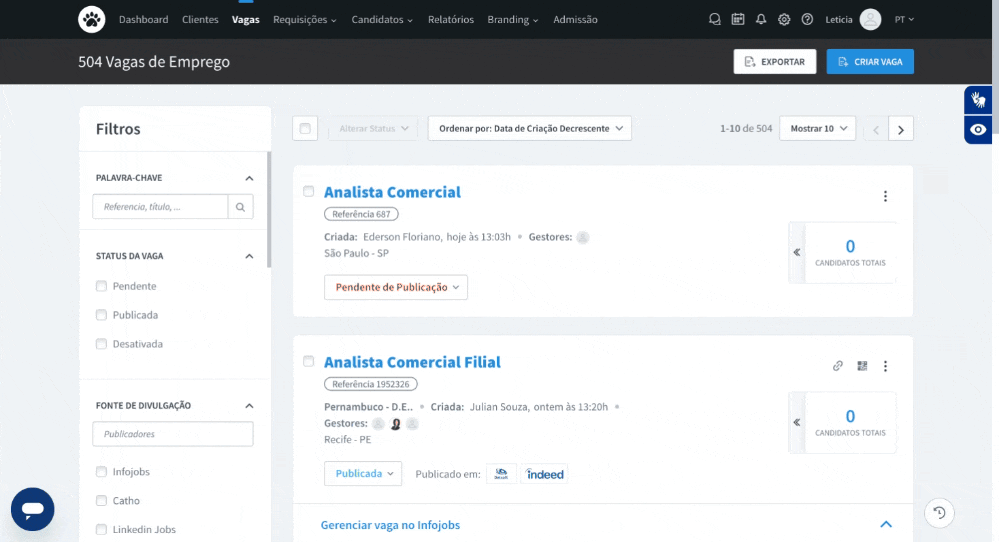Show QR code for Analista Comercial Filial
Screen dimensions: 999x542
862,366
